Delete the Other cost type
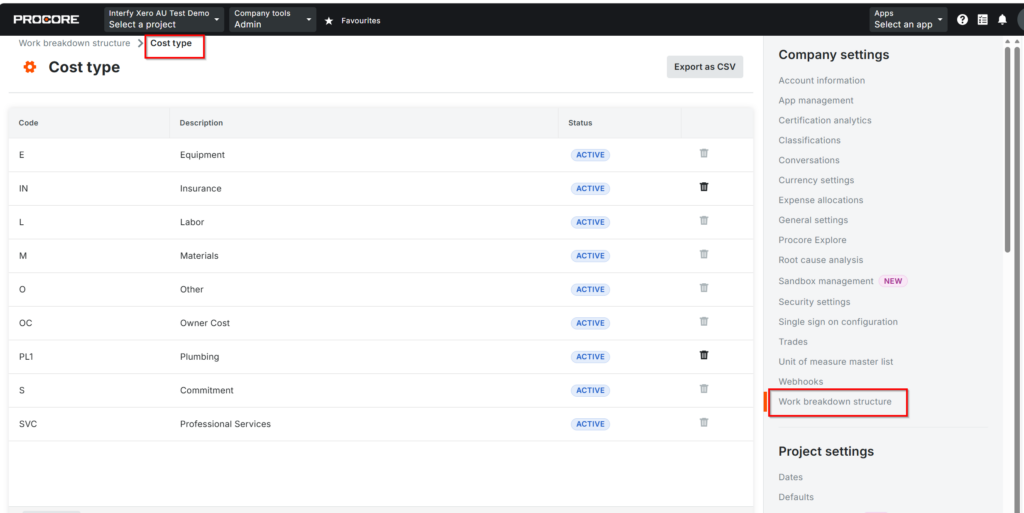 (704, 287)
